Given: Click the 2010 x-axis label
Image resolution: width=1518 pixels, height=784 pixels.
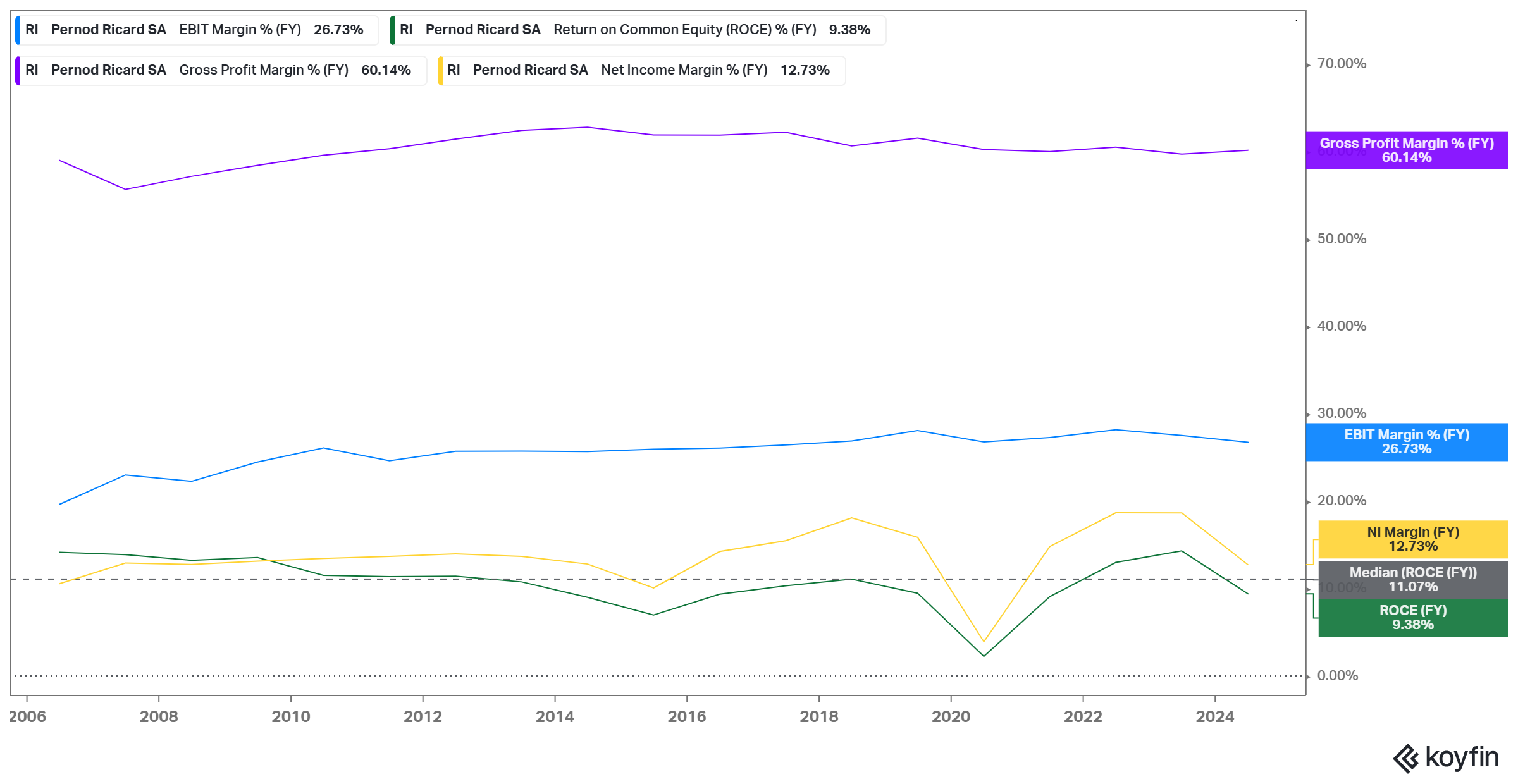Looking at the screenshot, I should coord(291,716).
